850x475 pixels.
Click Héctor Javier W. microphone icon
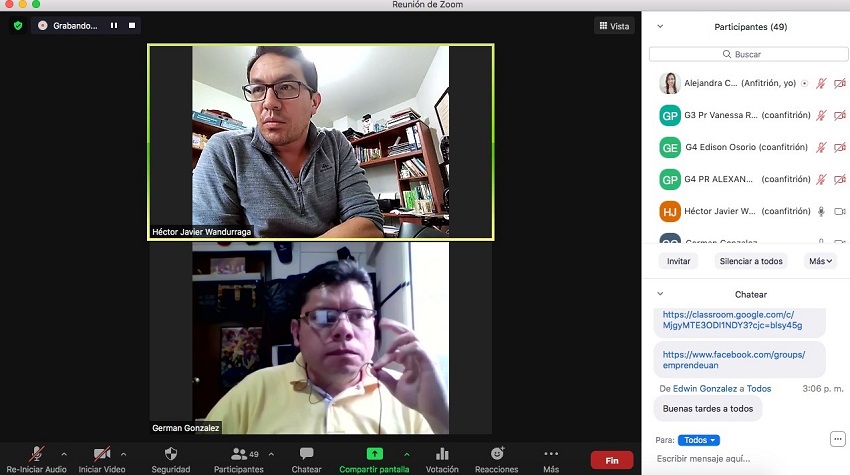(x=821, y=211)
